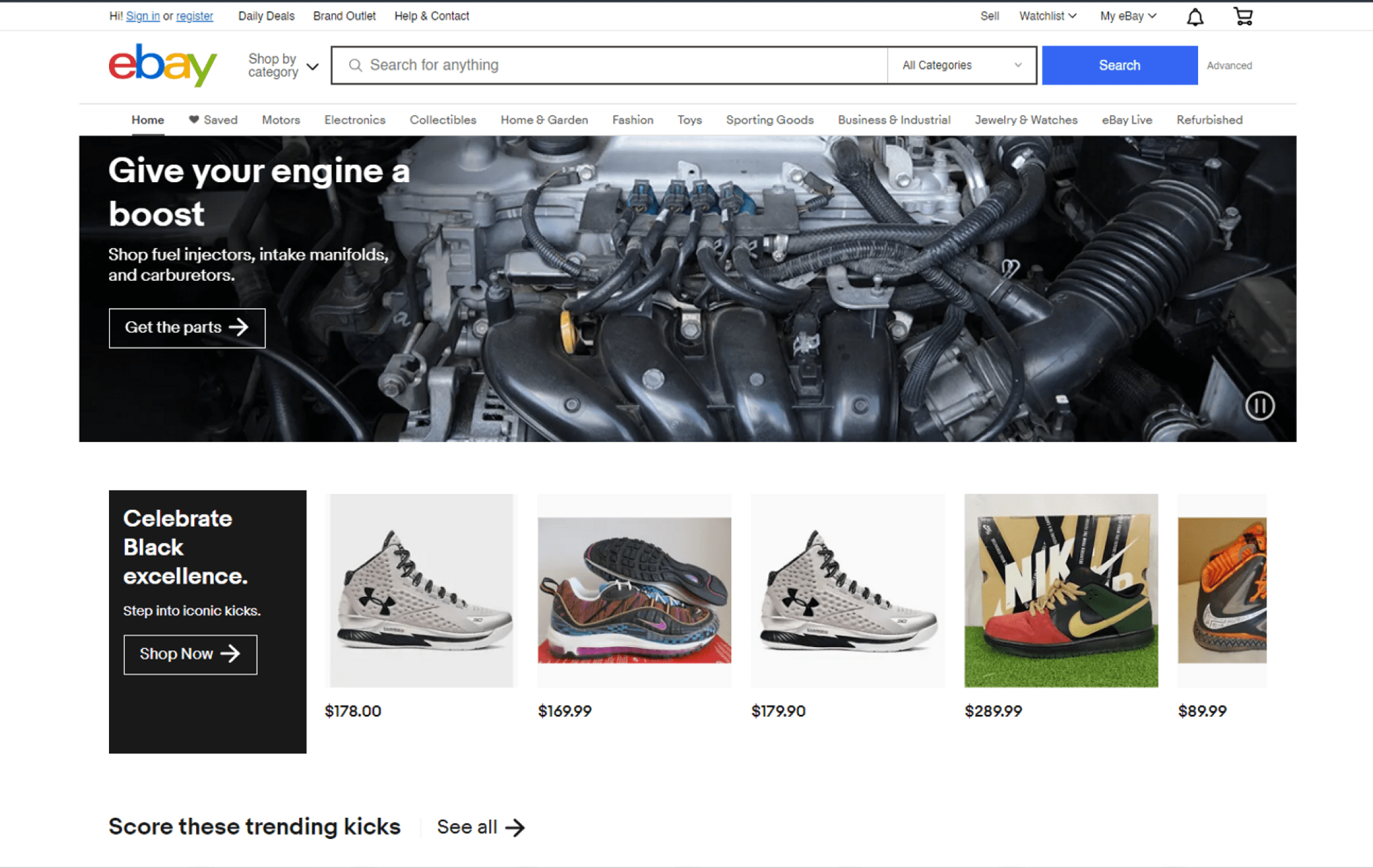Viewport: 1373px width, 868px height.
Task: Click the Saved heart icon
Action: 194,119
